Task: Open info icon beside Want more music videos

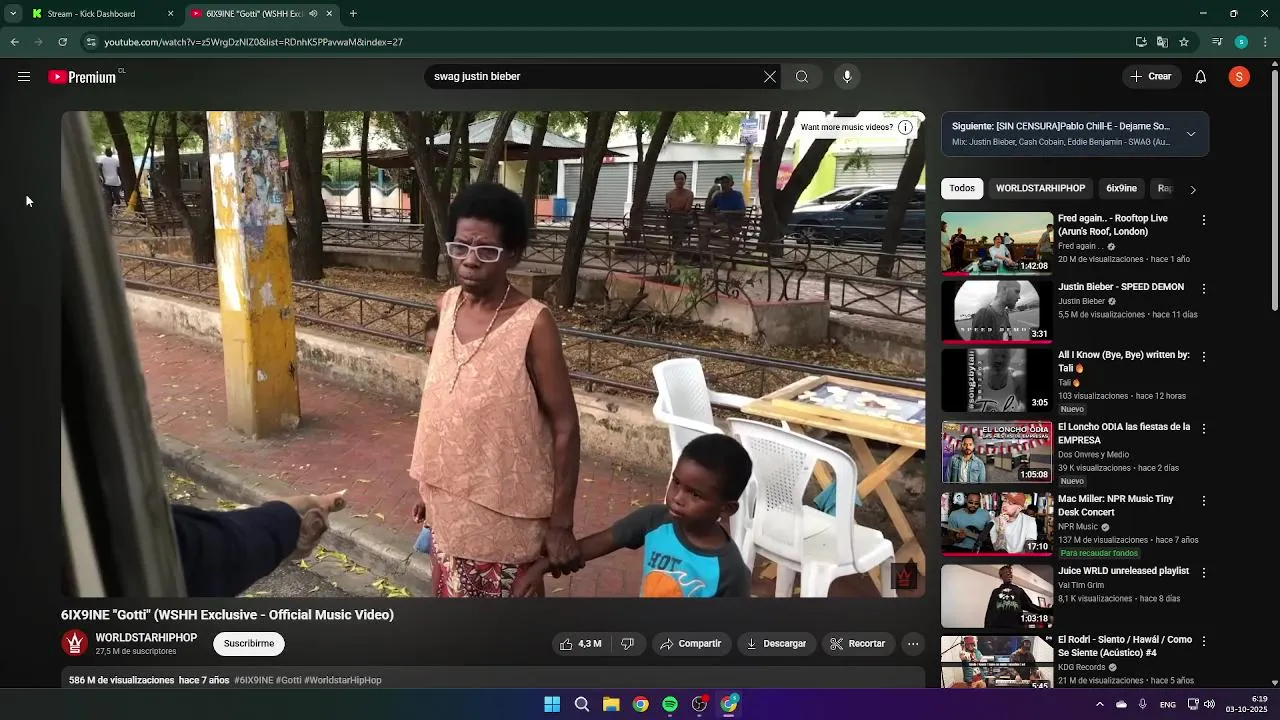Action: pyautogui.click(x=905, y=127)
